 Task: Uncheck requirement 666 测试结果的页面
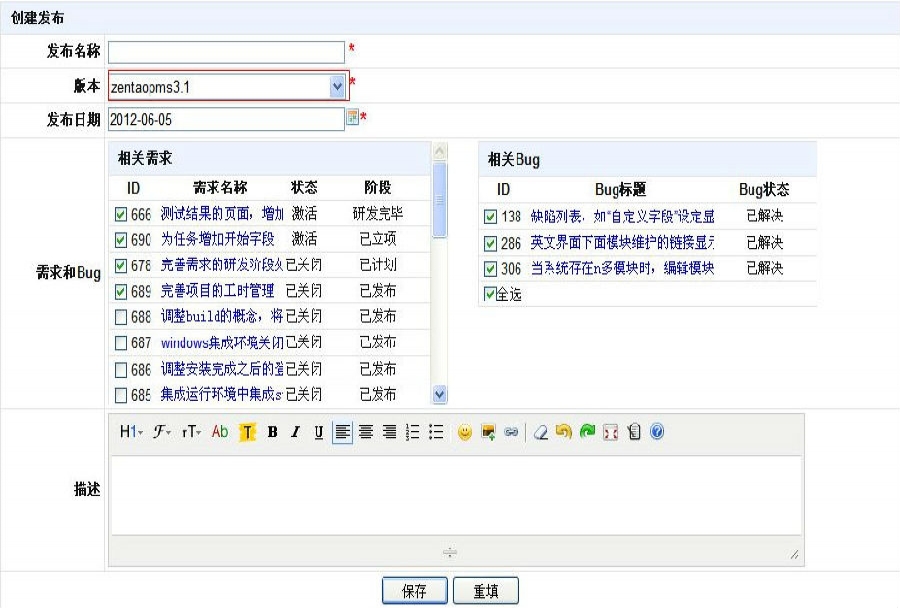coord(120,213)
